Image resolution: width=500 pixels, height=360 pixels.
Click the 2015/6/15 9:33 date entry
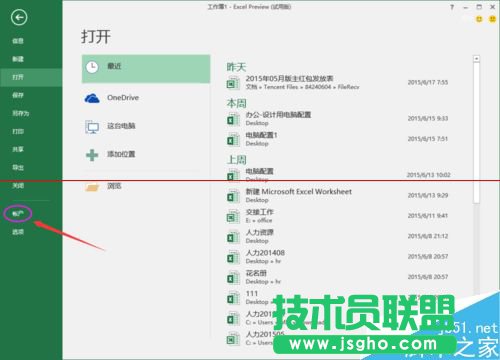[428, 118]
